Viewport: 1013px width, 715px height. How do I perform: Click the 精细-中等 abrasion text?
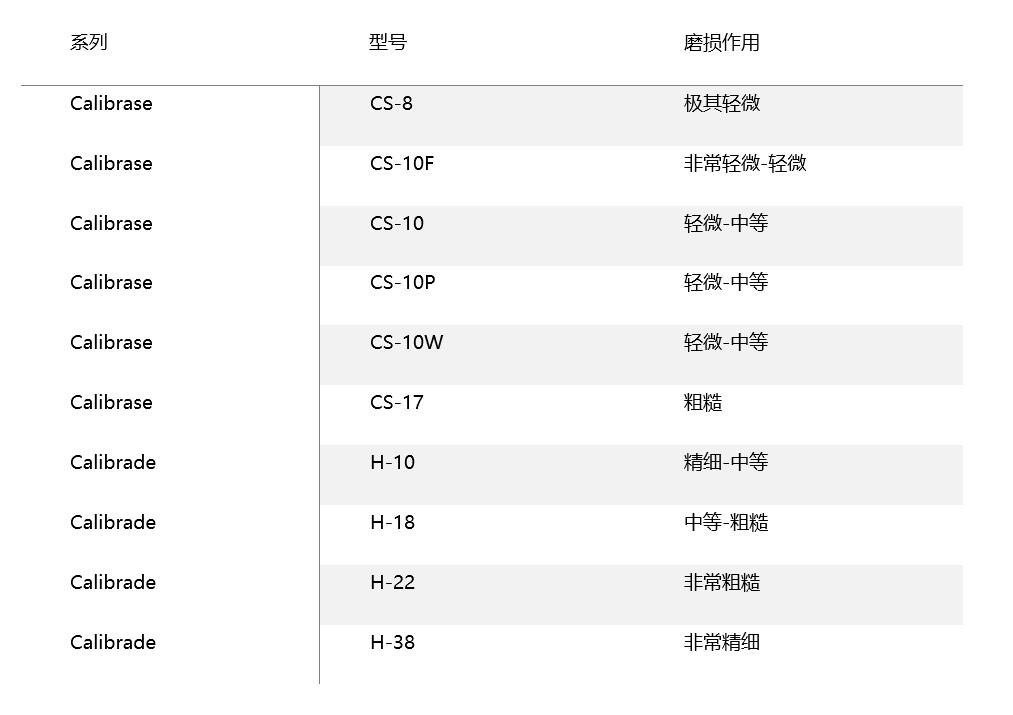(x=726, y=462)
